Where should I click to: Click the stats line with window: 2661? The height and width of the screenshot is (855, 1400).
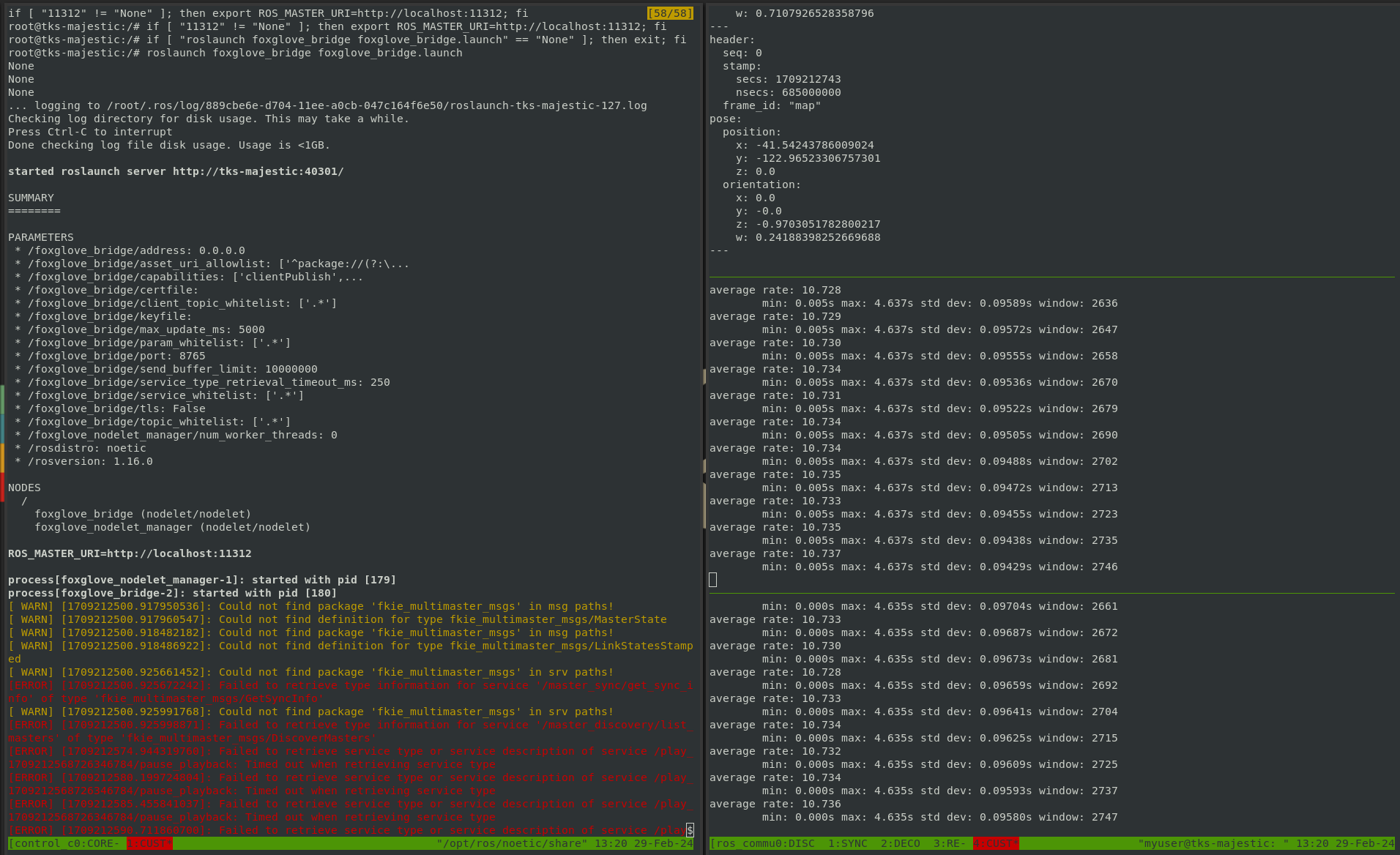tap(940, 606)
